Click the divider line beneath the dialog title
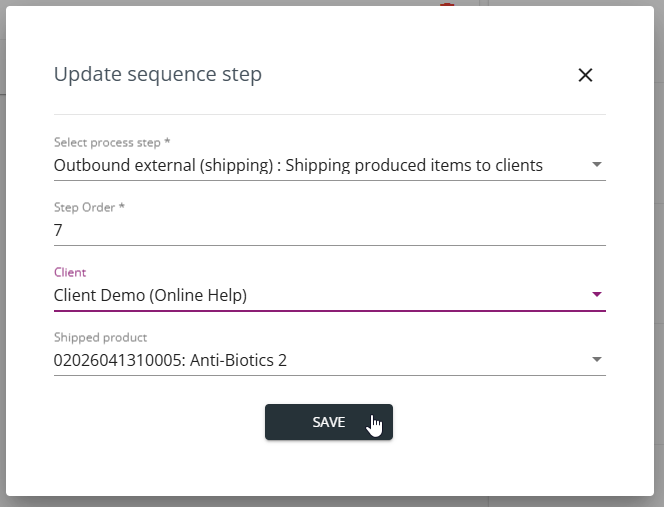664x507 pixels. pyautogui.click(x=329, y=114)
